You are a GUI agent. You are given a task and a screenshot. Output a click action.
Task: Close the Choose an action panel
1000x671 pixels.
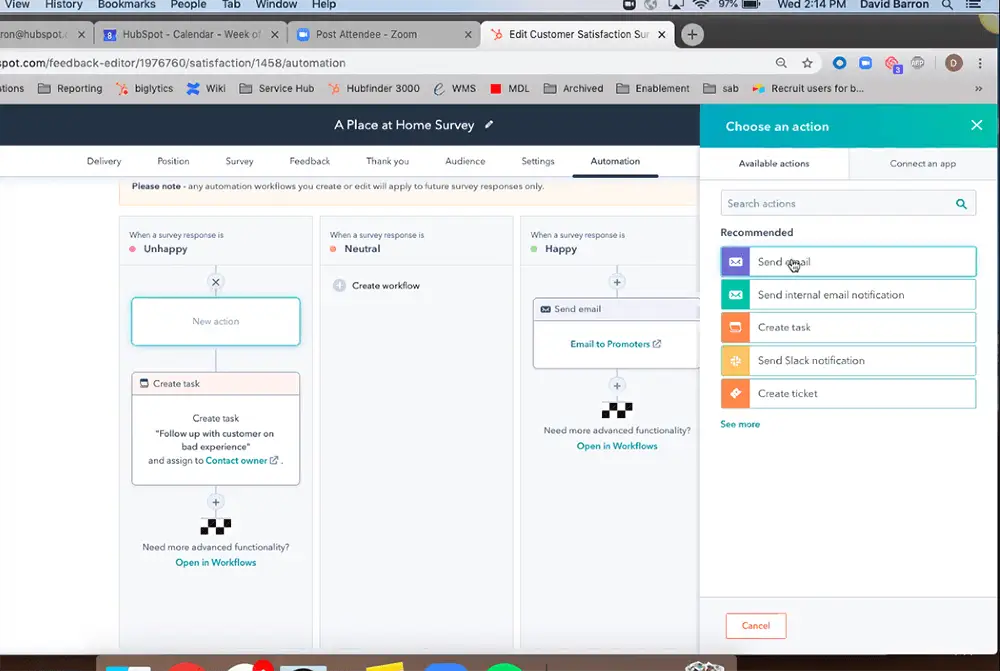(x=976, y=126)
